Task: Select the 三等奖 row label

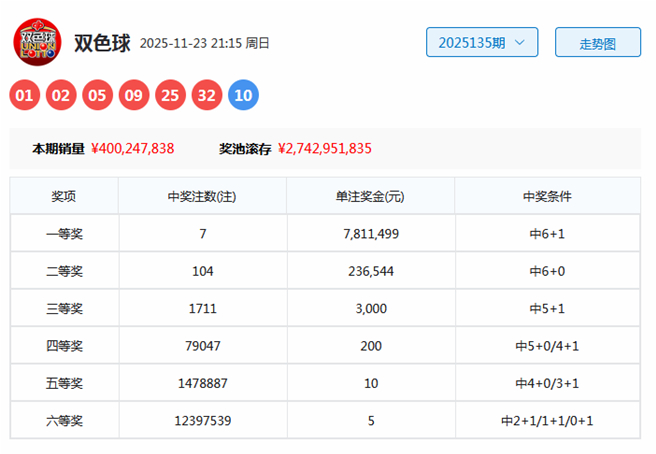Action: point(64,308)
